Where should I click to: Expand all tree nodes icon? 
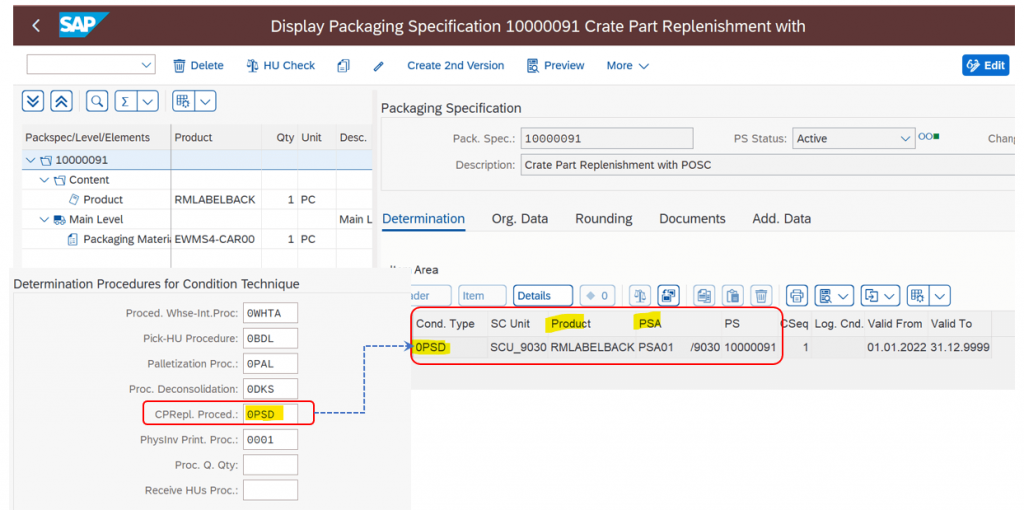pyautogui.click(x=33, y=101)
